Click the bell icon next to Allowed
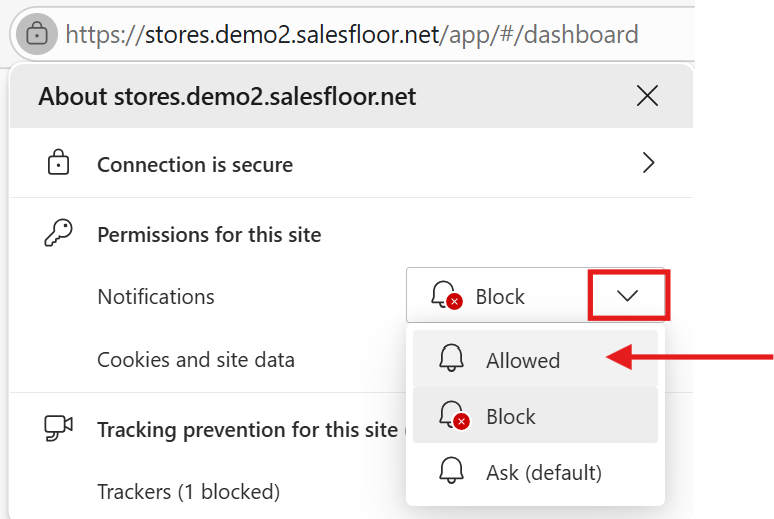774x519 pixels. pos(452,360)
